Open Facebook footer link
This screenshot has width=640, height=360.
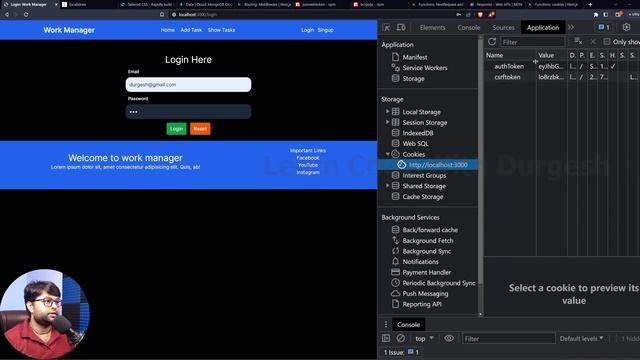308,158
